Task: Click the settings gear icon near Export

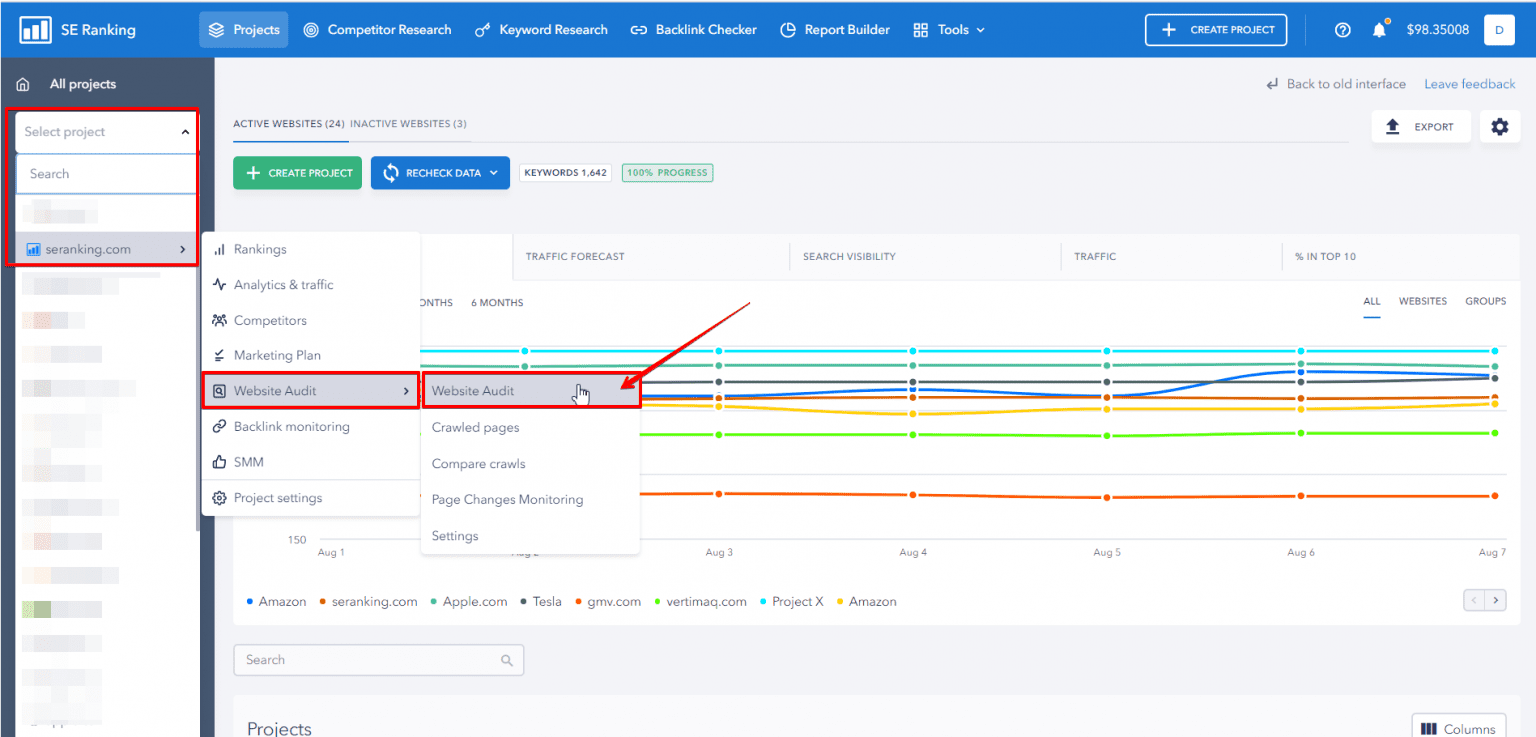Action: pyautogui.click(x=1499, y=127)
